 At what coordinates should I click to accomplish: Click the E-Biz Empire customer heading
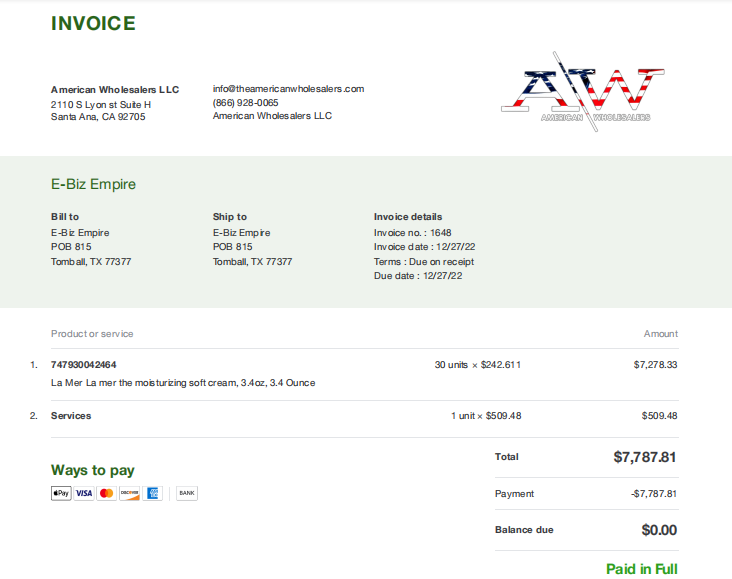(x=93, y=184)
